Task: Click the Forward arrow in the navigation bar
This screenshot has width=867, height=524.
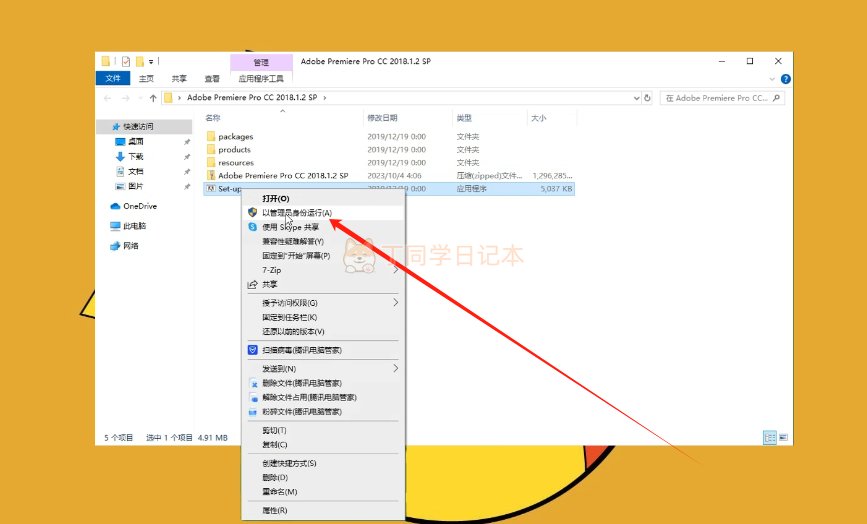Action: pos(126,98)
